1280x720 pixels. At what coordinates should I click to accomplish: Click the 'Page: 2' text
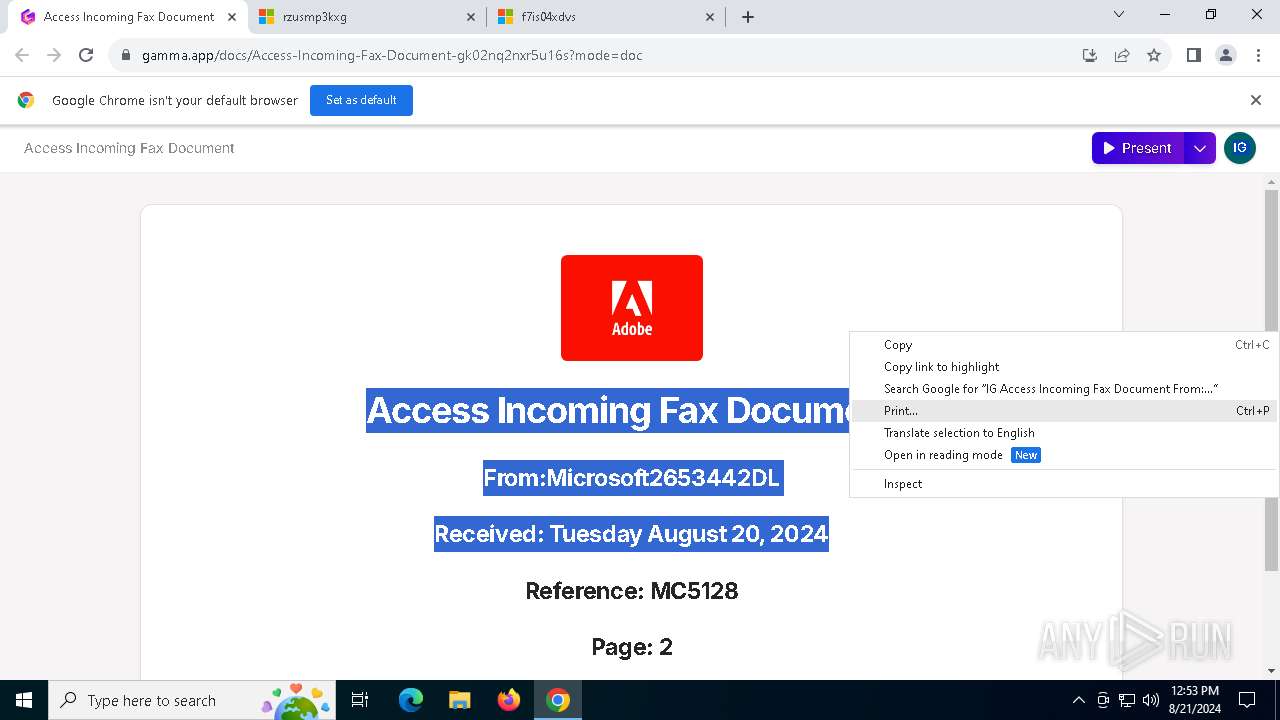click(632, 647)
